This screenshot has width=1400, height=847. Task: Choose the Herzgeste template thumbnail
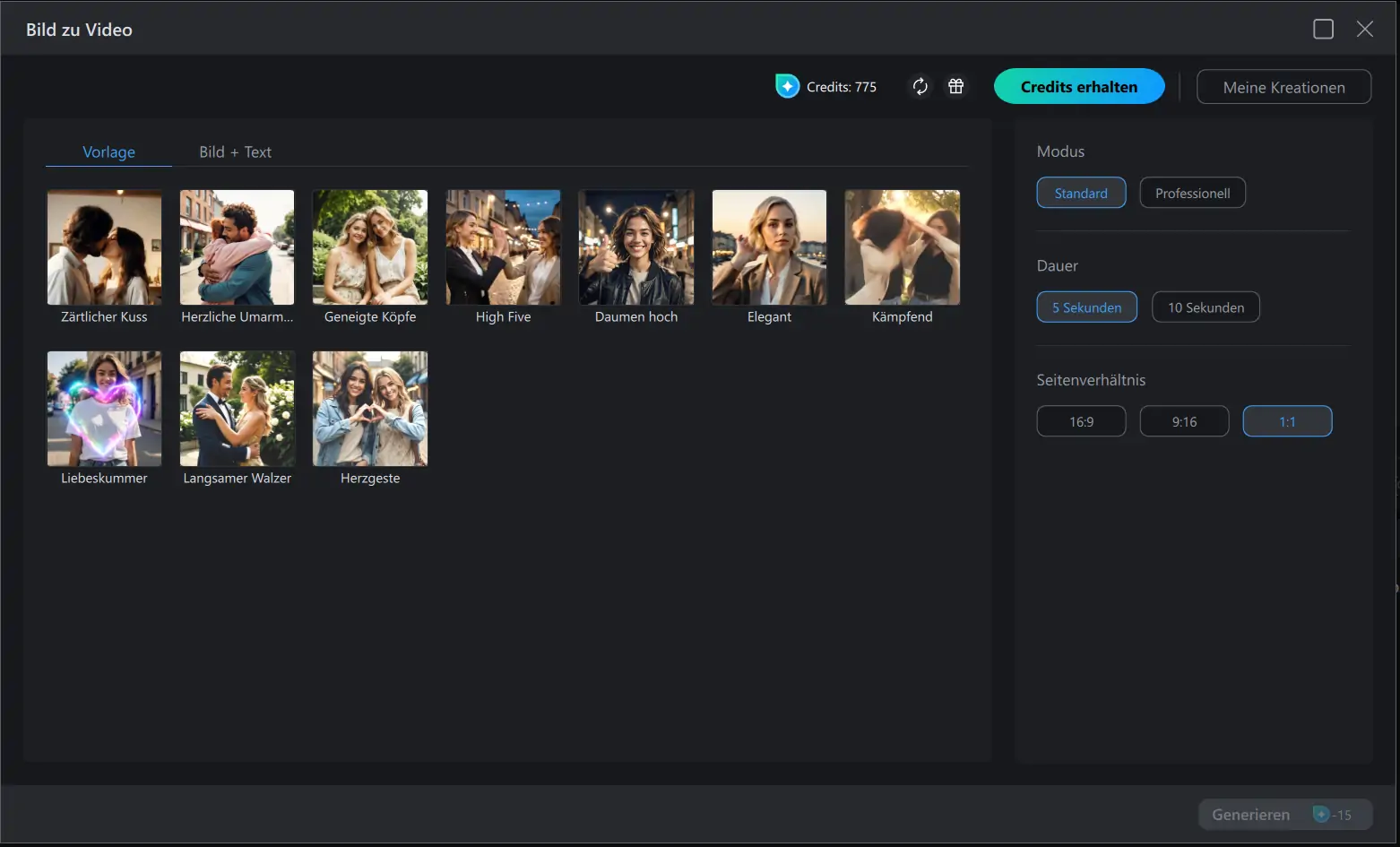coord(370,409)
